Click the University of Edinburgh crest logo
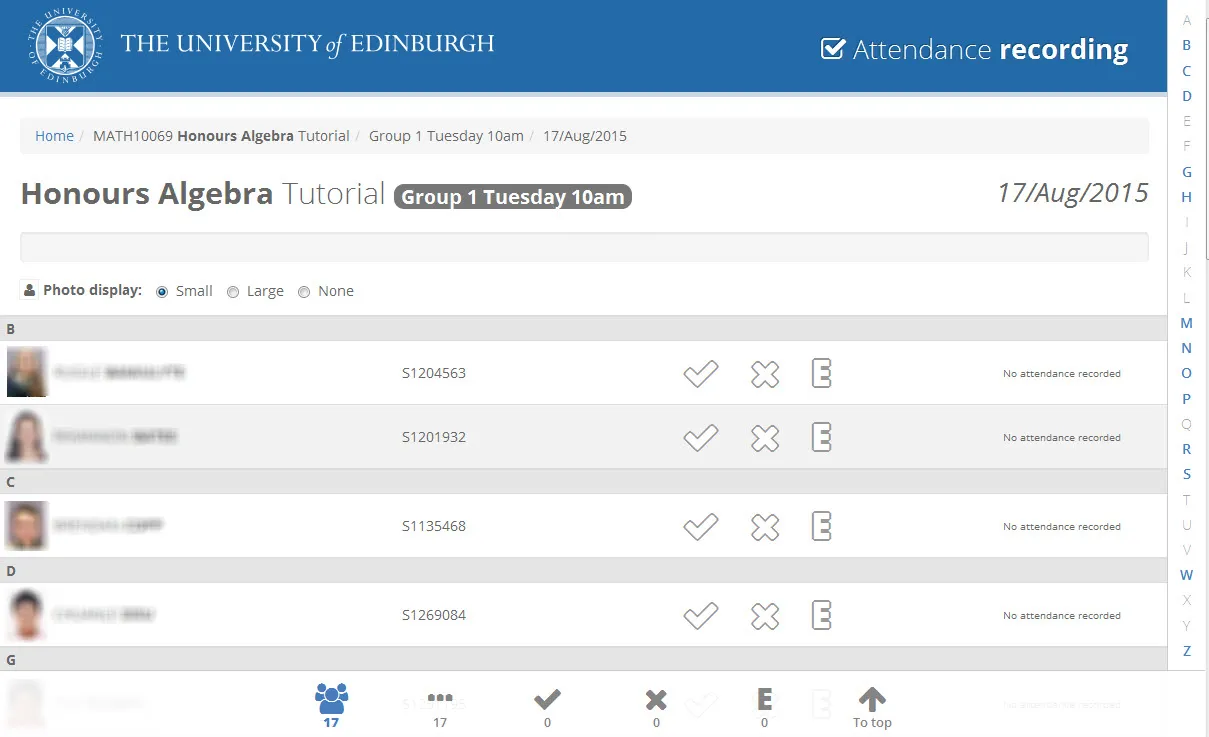Viewport: 1209px width, 737px height. click(x=62, y=45)
